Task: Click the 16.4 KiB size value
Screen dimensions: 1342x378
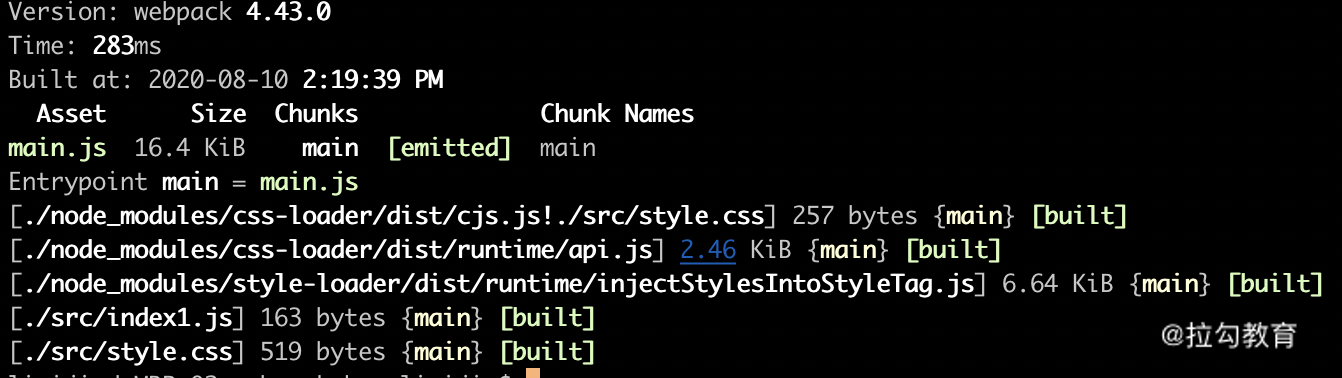Action: click(190, 148)
